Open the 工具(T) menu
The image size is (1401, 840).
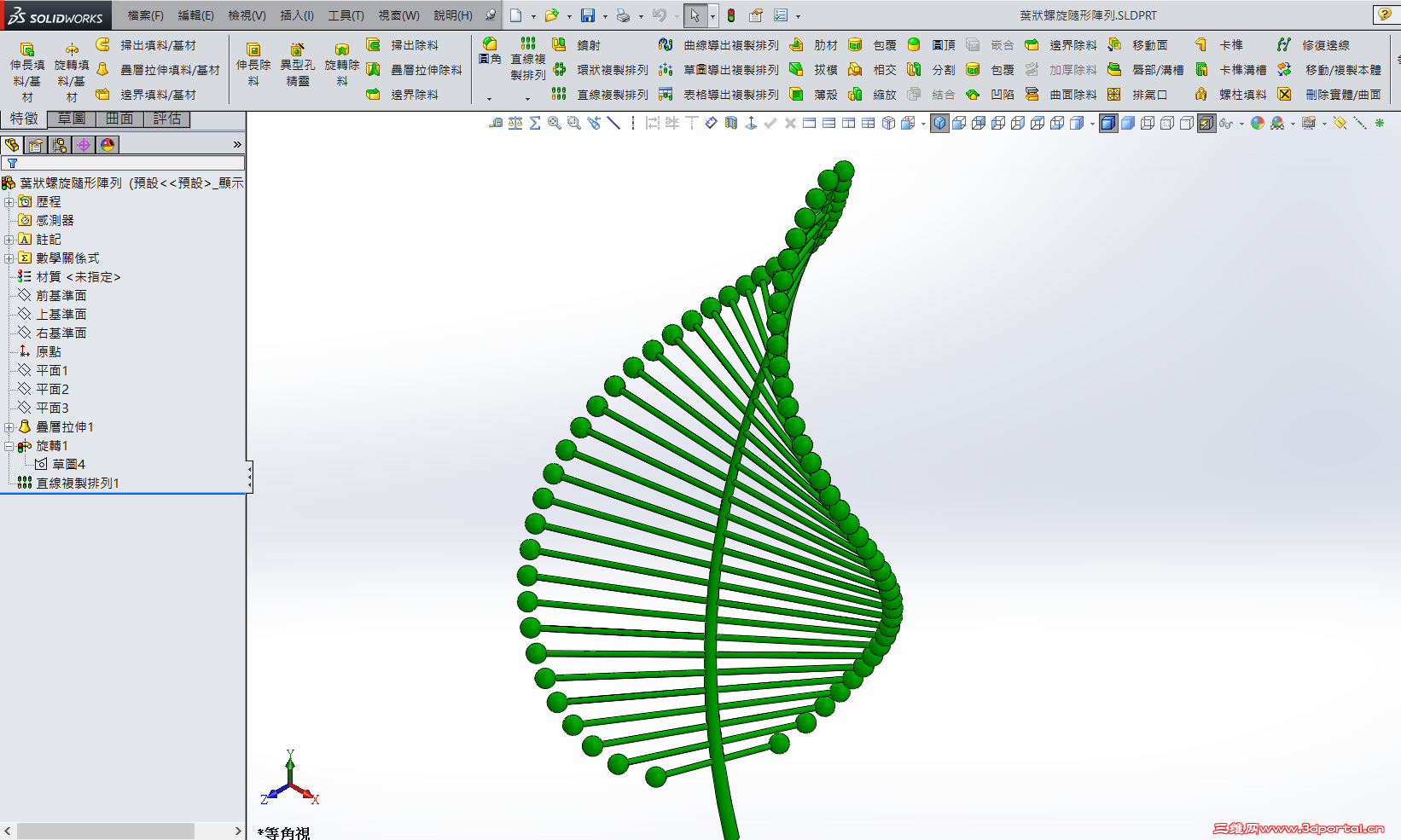[x=346, y=15]
